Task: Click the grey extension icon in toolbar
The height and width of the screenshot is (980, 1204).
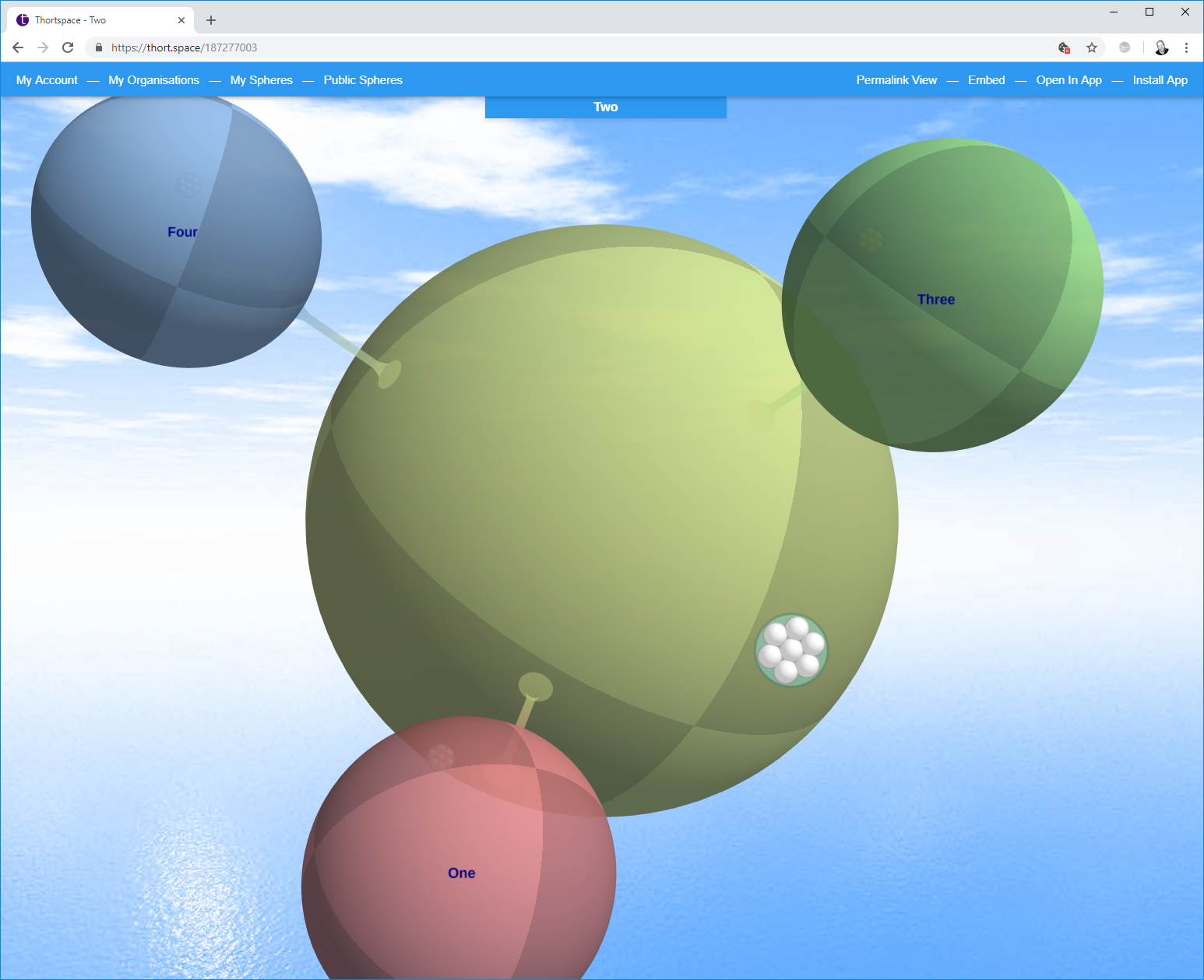Action: pos(1125,47)
